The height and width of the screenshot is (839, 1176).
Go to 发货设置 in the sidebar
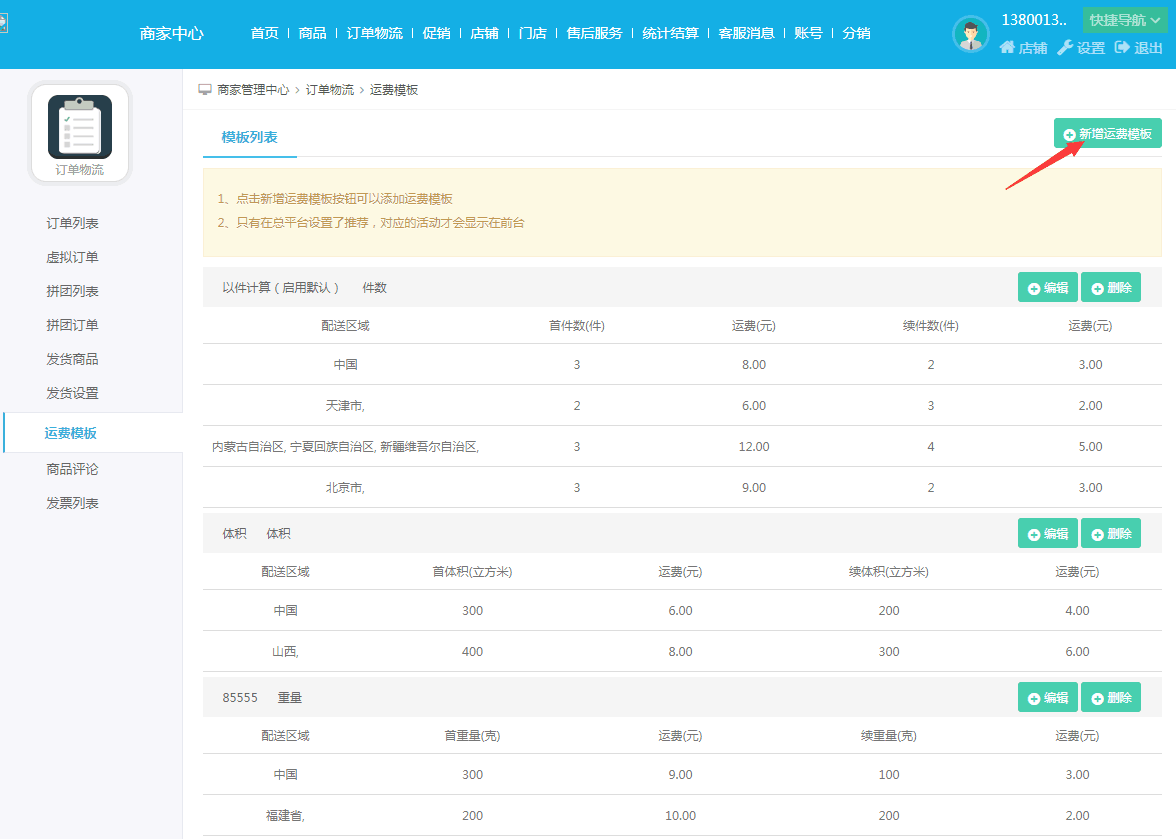[72, 393]
